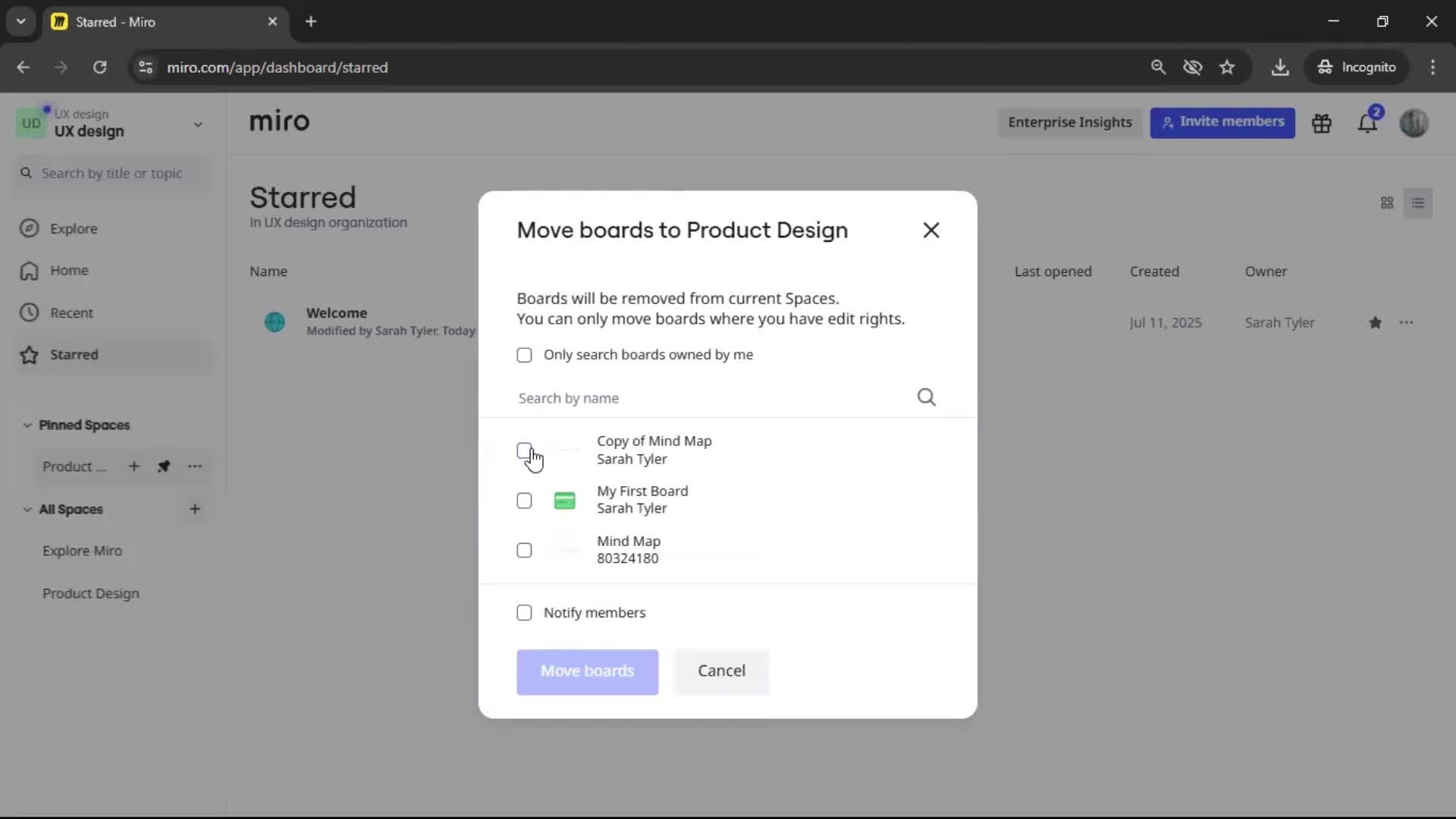
Task: Collapse the All Spaces section
Action: click(27, 510)
